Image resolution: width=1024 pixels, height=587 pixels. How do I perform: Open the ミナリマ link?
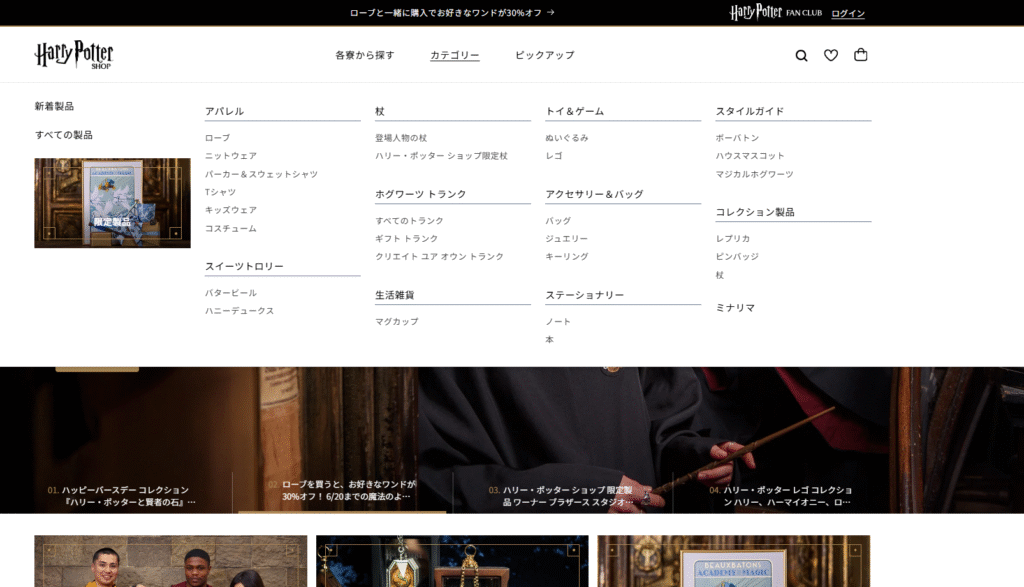(x=735, y=308)
